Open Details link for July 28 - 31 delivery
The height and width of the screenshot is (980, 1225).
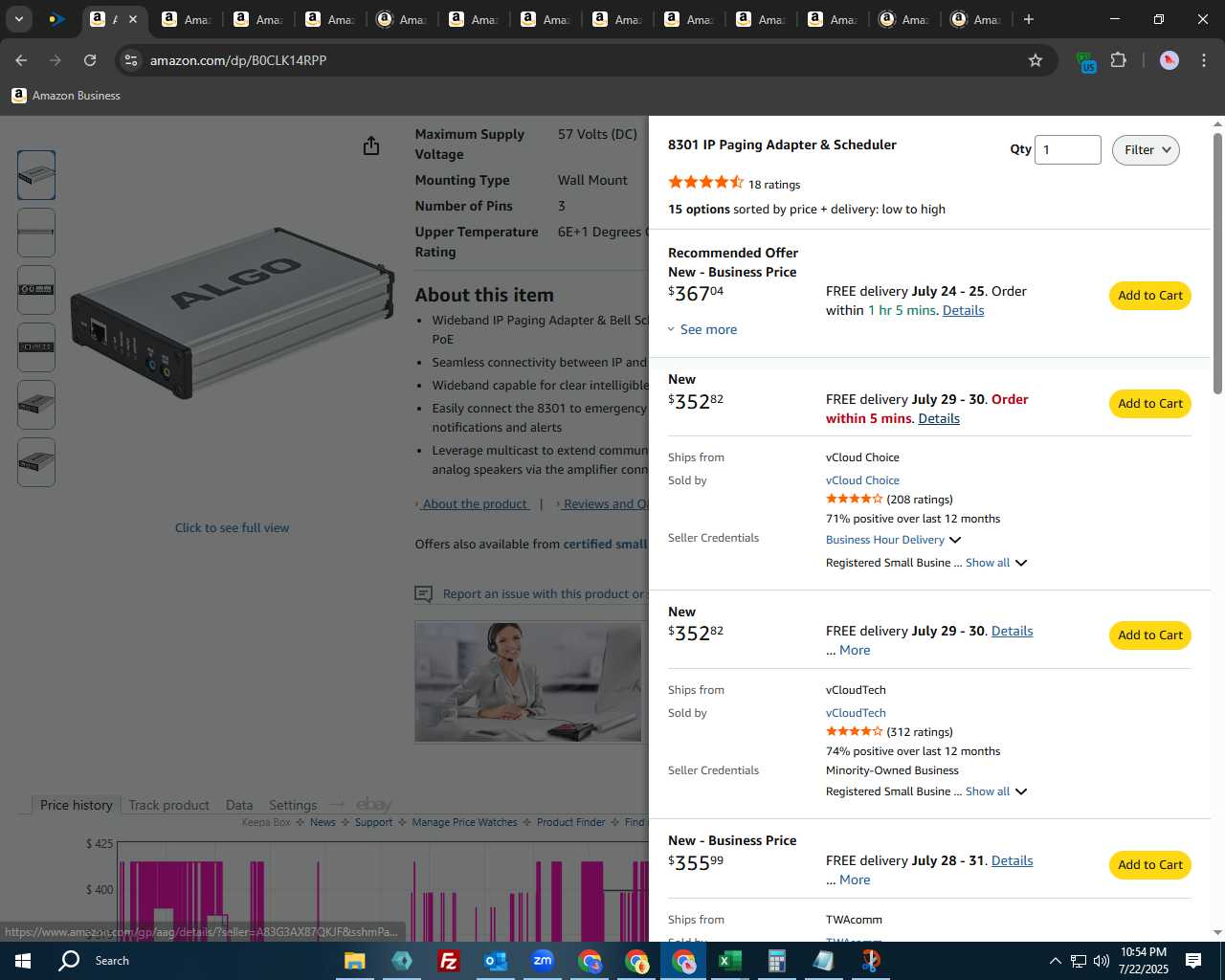pyautogui.click(x=1012, y=860)
